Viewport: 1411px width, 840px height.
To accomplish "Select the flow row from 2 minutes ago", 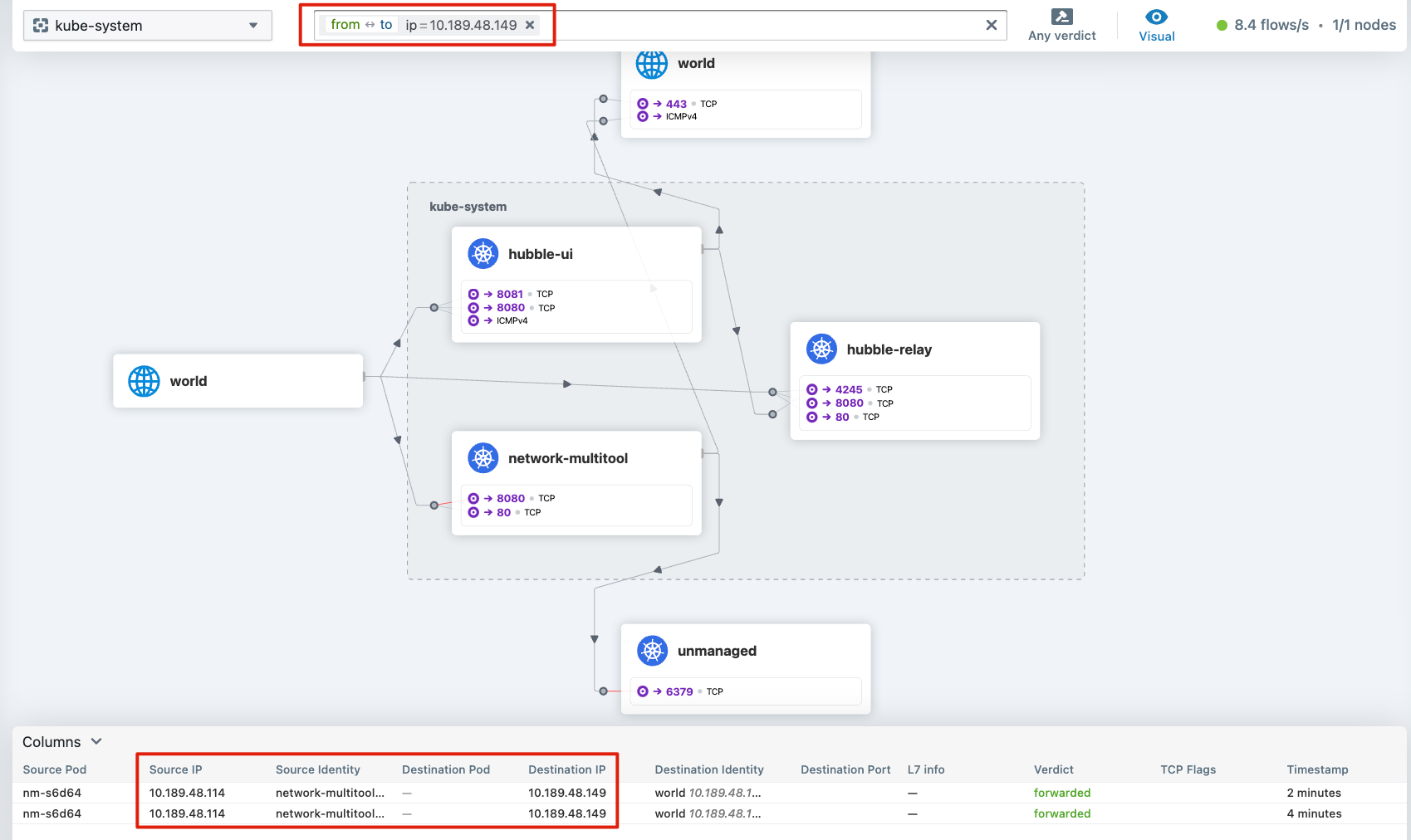I will pyautogui.click(x=710, y=793).
